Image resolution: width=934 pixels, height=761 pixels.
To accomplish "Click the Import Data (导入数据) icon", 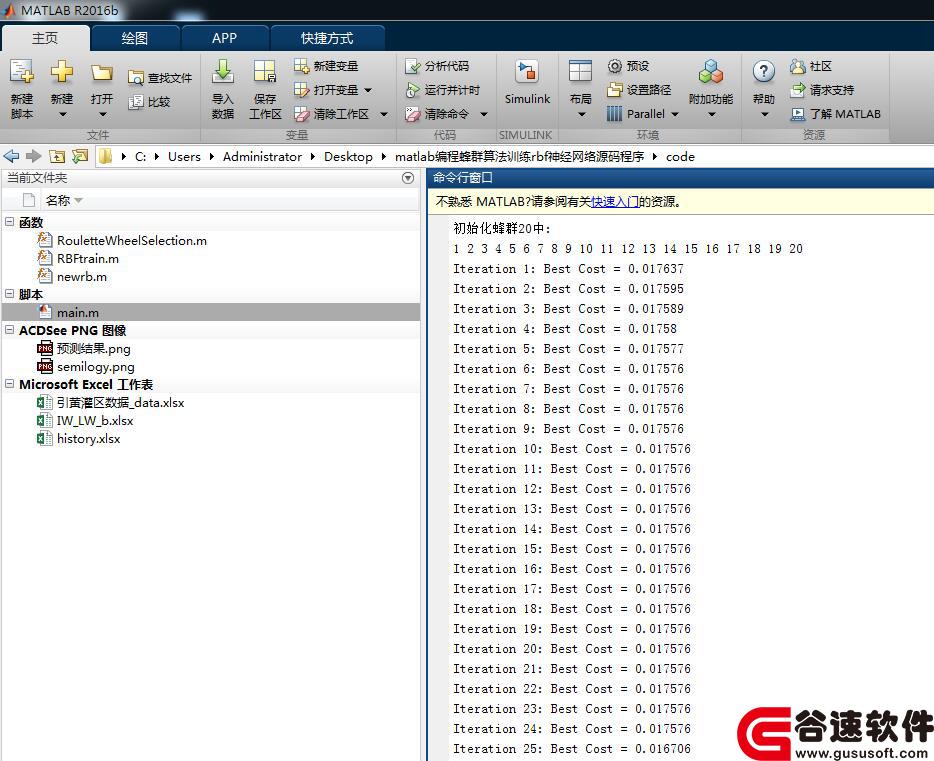I will [x=223, y=72].
